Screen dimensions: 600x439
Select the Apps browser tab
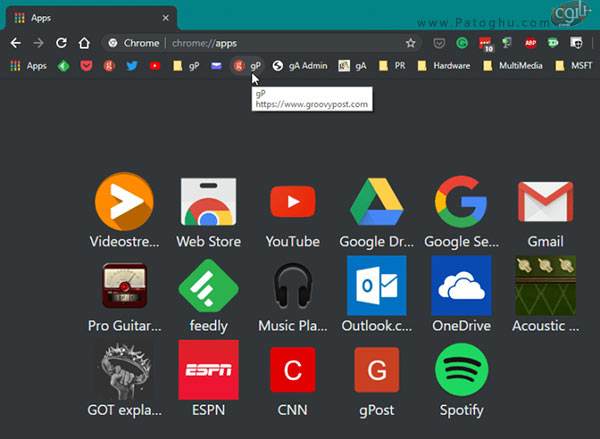coord(91,18)
